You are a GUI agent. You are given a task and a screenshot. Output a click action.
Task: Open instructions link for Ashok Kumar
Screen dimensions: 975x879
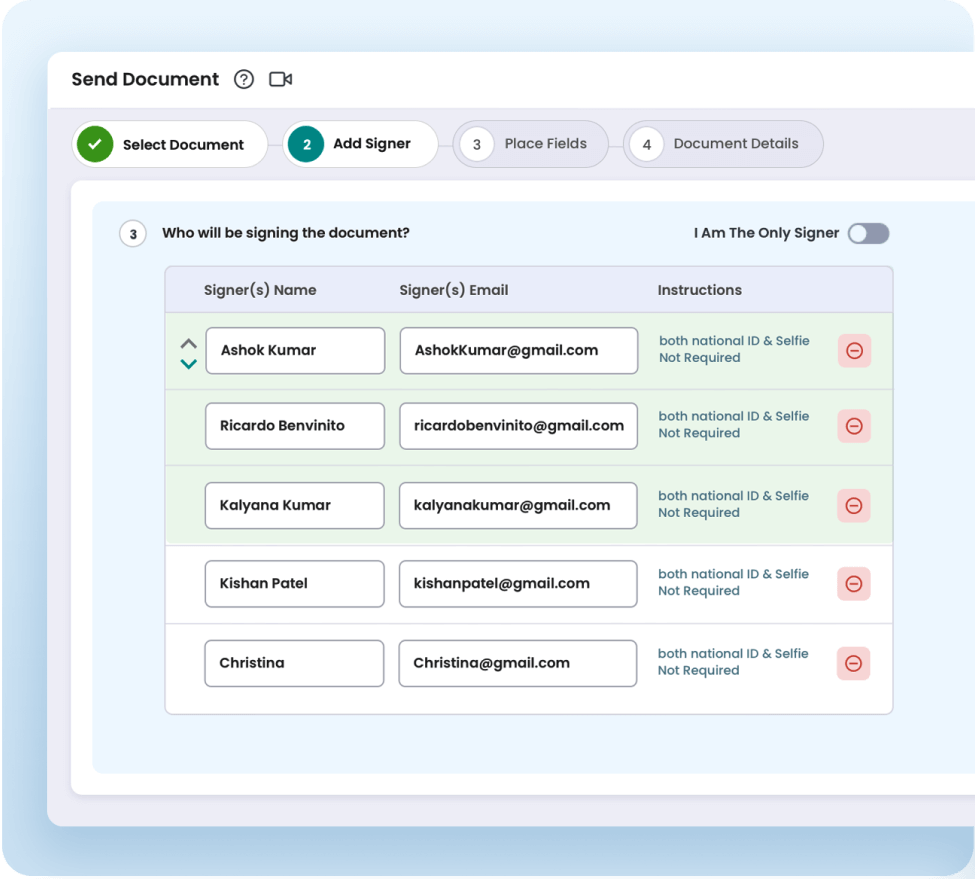coord(733,349)
